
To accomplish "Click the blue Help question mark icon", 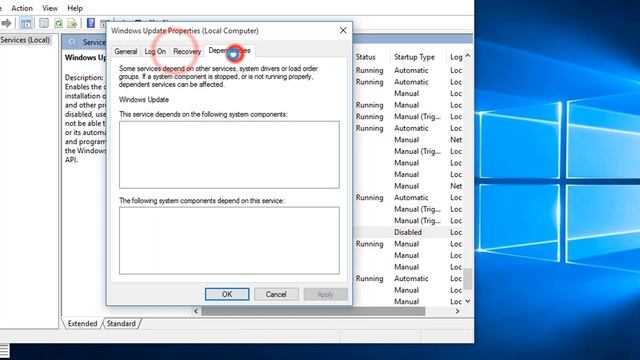I will click(91, 23).
